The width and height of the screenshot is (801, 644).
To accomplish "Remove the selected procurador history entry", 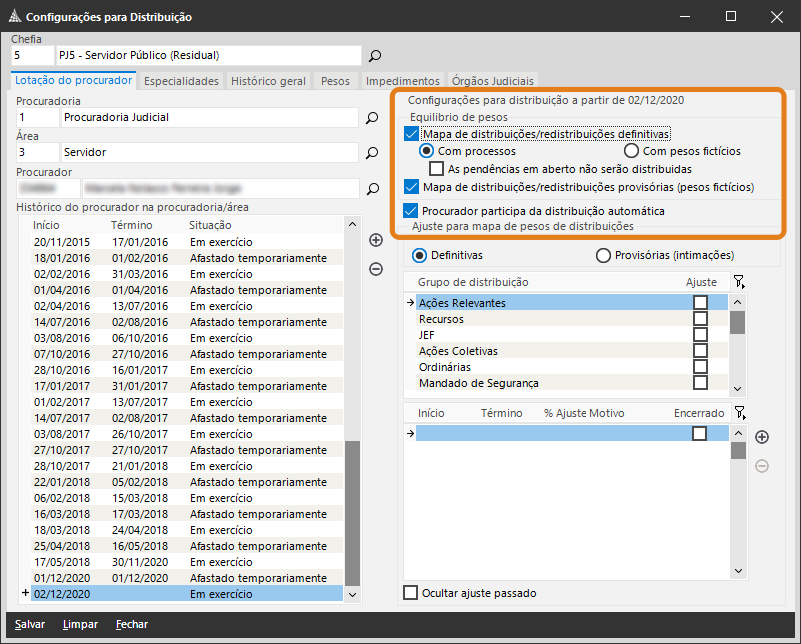I will (x=376, y=268).
